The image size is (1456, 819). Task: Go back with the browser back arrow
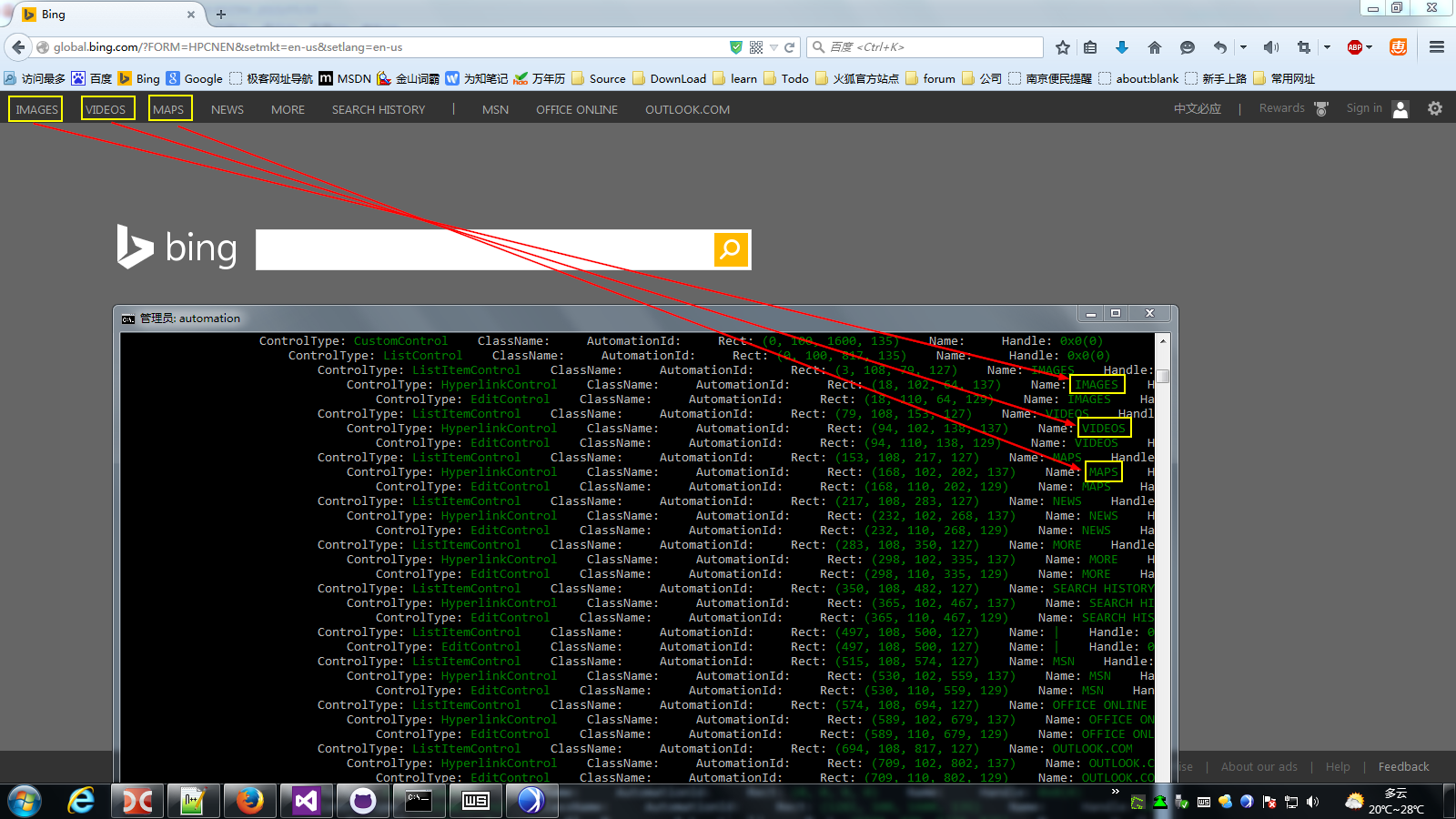(x=18, y=47)
